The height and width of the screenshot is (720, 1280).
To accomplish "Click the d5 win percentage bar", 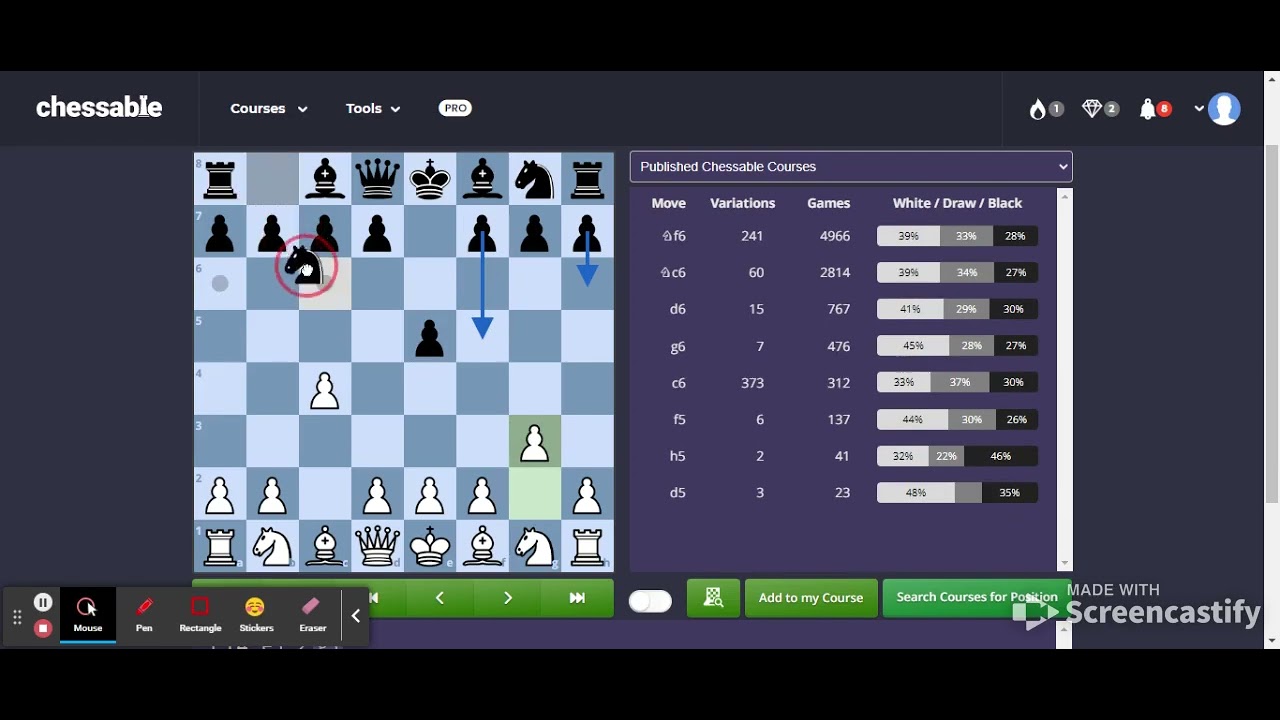I will click(957, 492).
